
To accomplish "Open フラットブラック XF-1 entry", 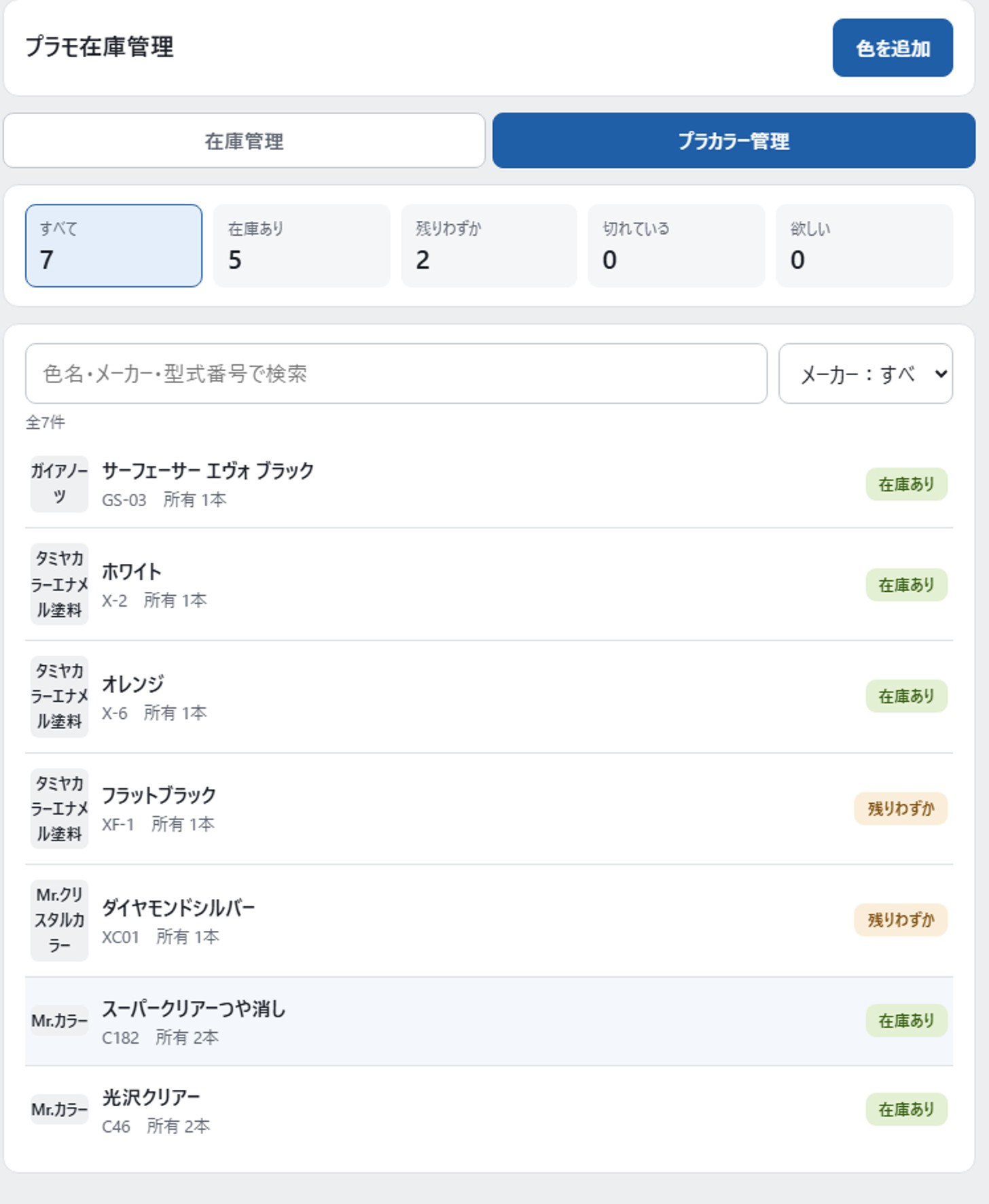I will point(489,809).
